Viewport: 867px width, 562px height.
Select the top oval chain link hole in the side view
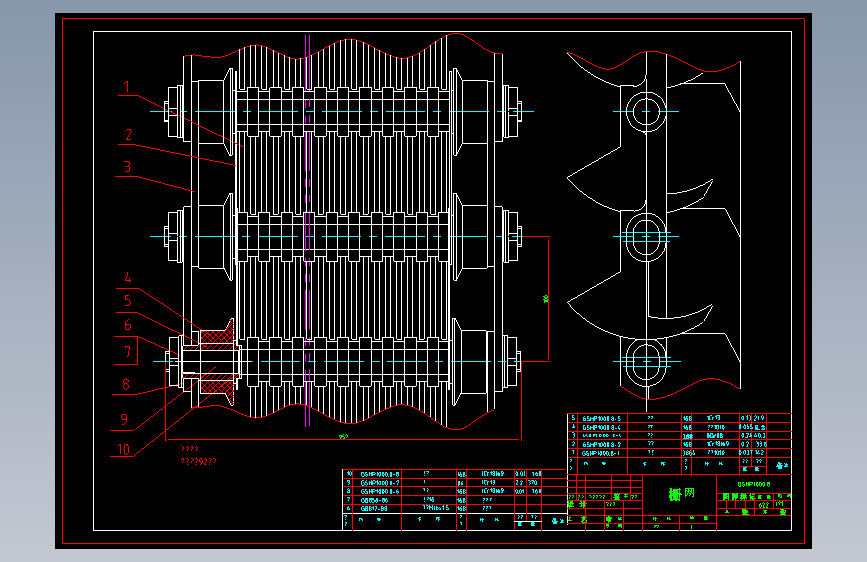click(646, 112)
